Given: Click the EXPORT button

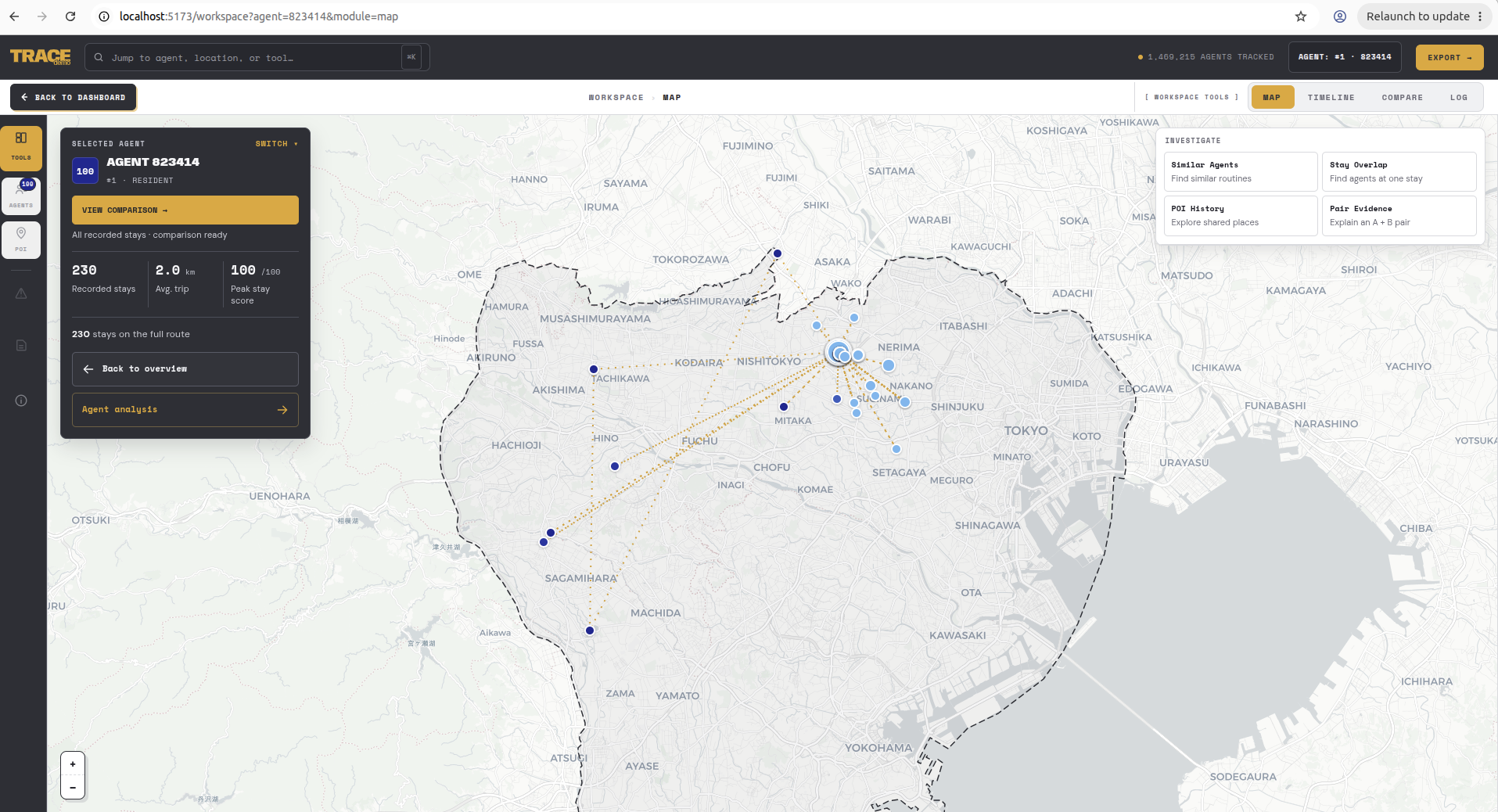Looking at the screenshot, I should coord(1450,57).
